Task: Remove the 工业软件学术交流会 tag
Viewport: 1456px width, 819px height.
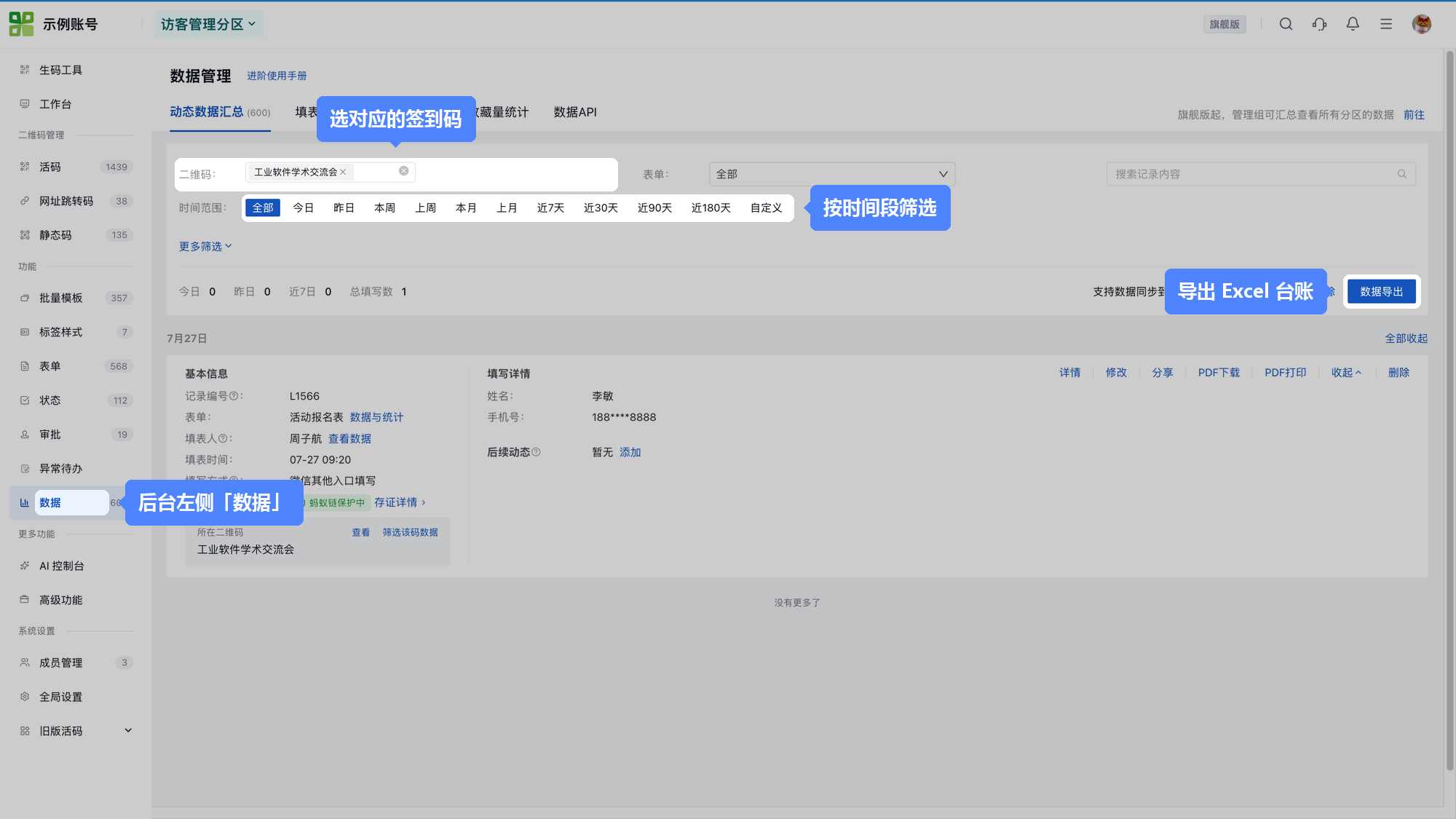Action: tap(343, 172)
